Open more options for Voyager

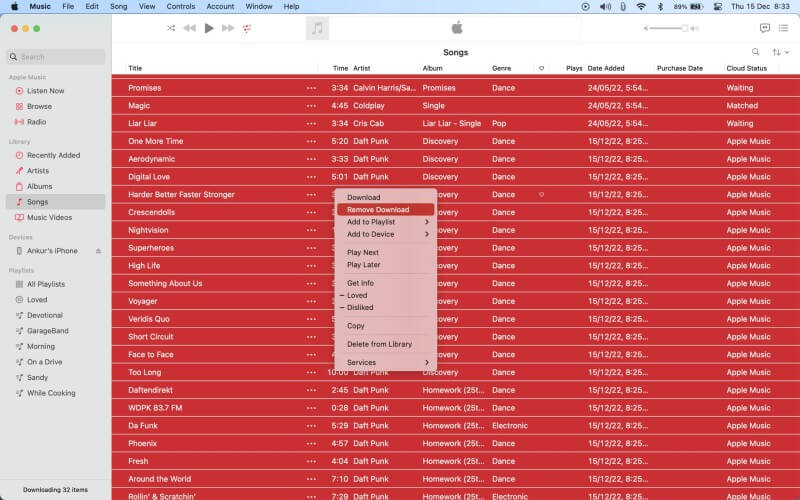click(311, 302)
